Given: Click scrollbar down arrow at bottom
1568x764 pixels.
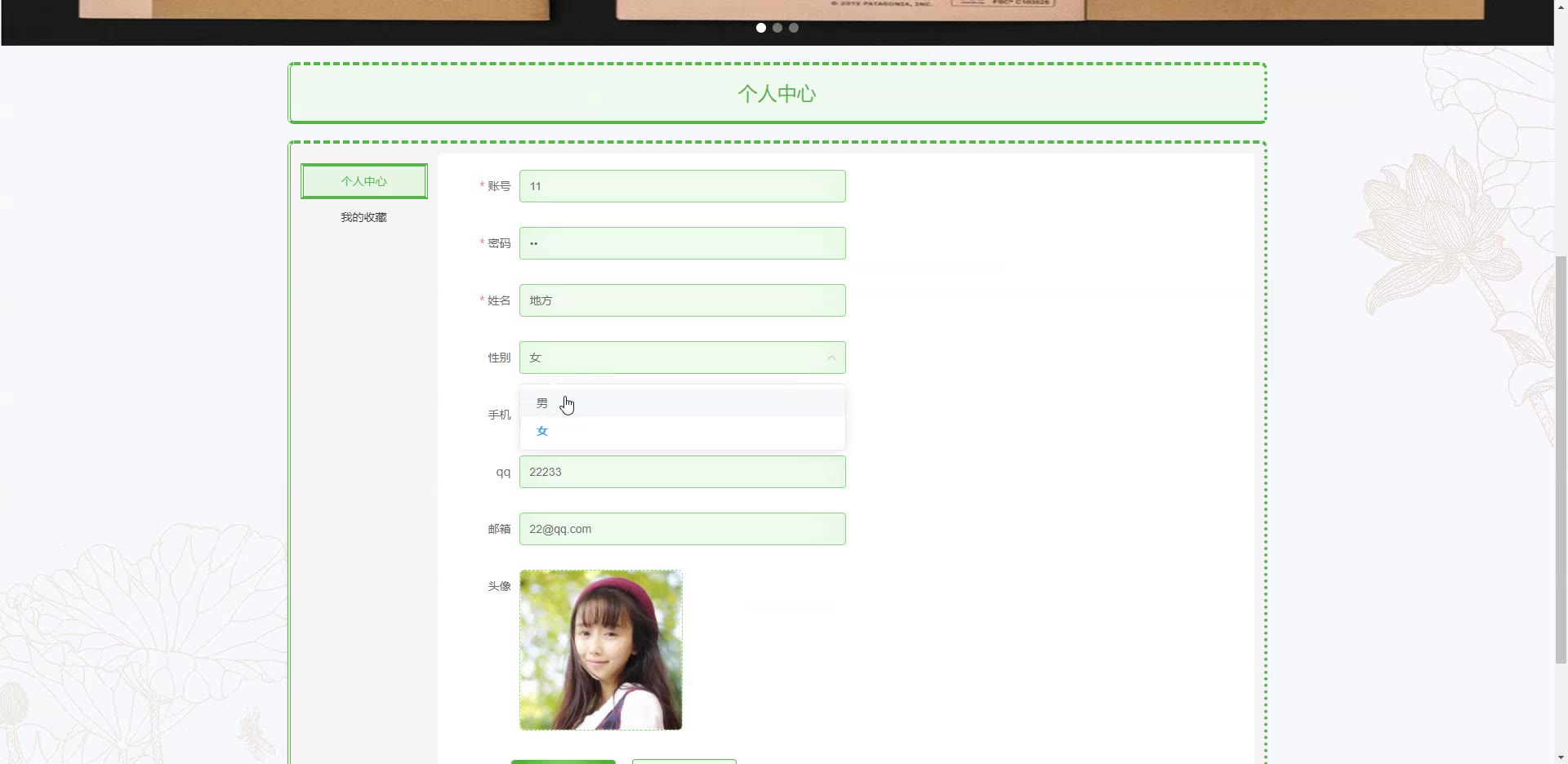Looking at the screenshot, I should 1561,757.
